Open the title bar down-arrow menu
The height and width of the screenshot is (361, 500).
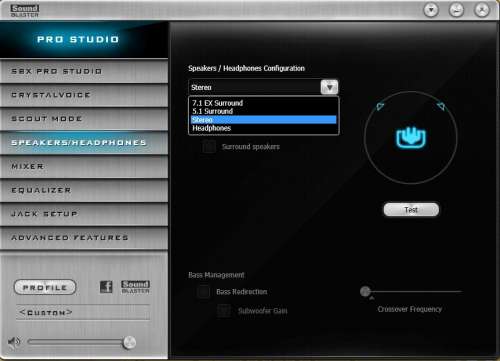431,10
